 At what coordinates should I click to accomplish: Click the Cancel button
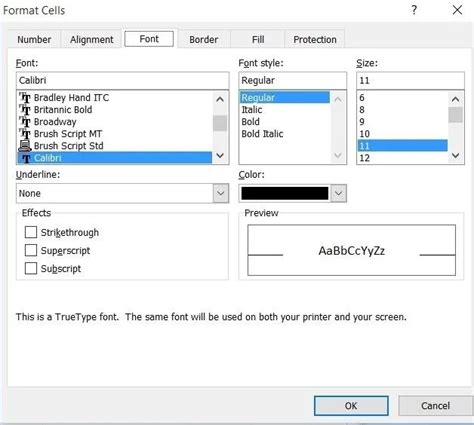[x=435, y=405]
